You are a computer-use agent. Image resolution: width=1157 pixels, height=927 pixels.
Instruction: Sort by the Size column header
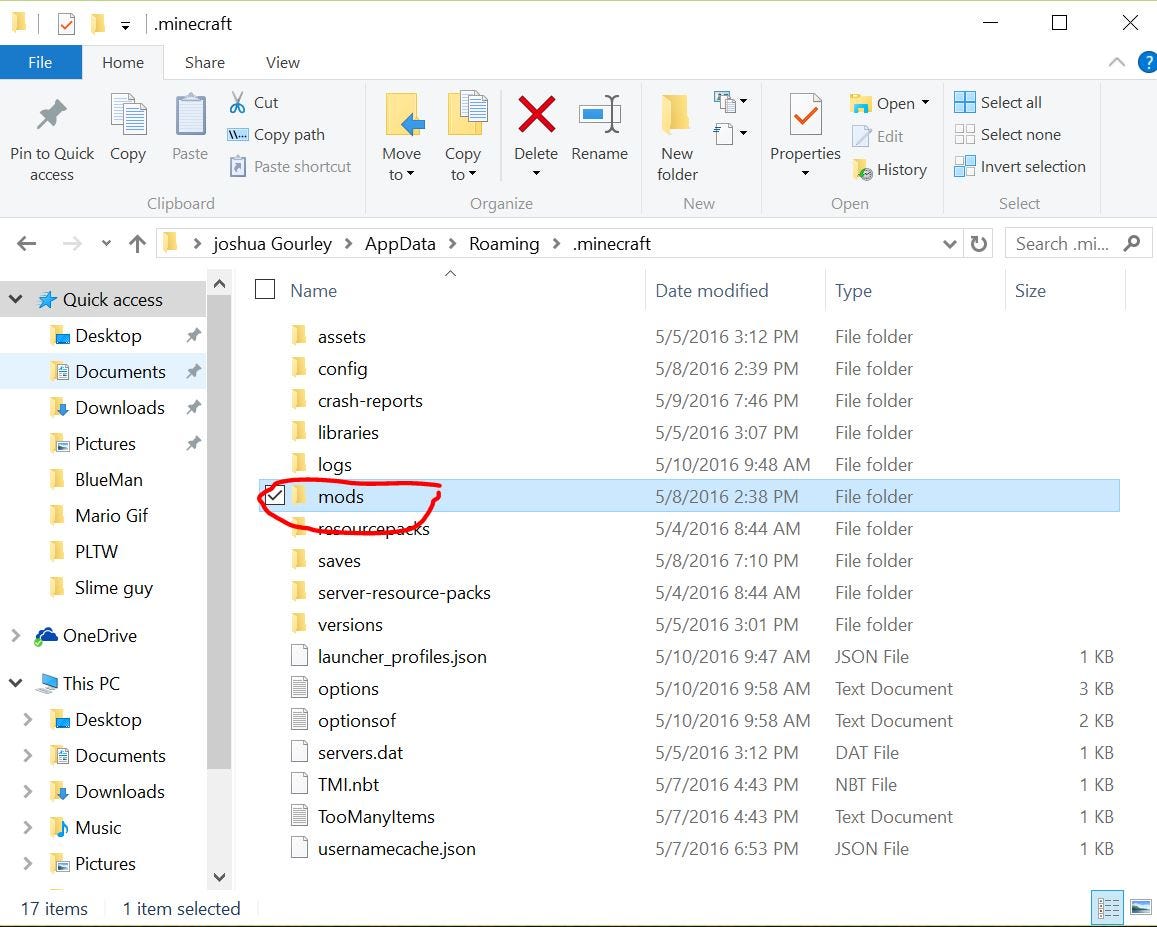click(1030, 291)
